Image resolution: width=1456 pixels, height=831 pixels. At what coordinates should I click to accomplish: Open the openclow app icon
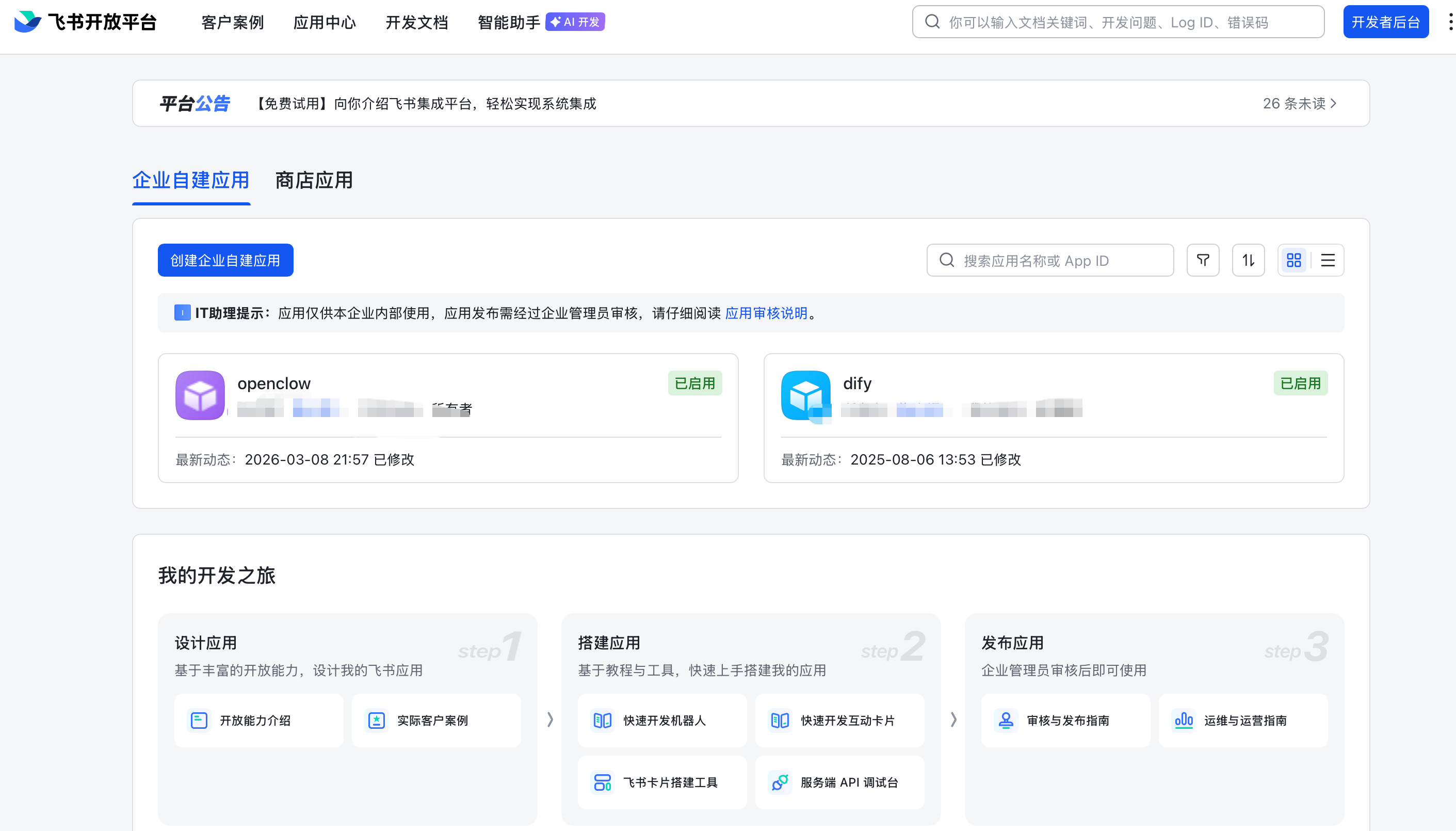200,395
